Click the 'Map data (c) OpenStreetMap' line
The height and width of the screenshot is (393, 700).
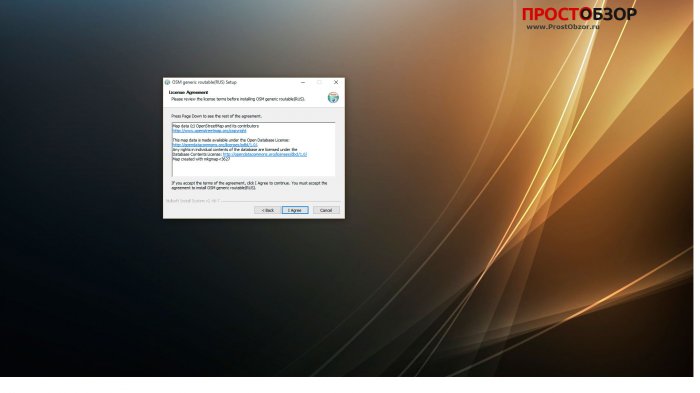tap(216, 126)
